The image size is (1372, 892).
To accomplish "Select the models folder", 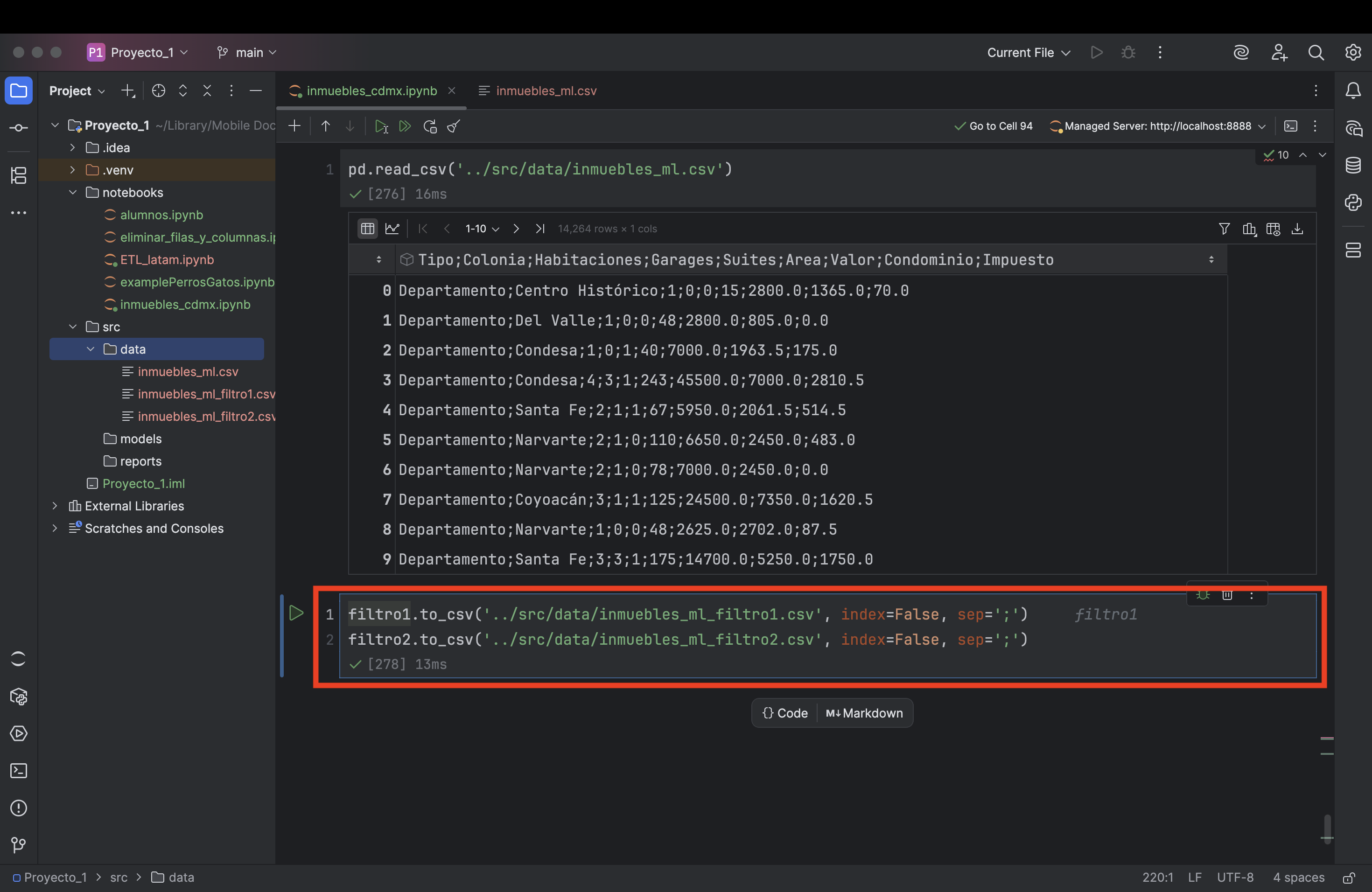I will (133, 439).
